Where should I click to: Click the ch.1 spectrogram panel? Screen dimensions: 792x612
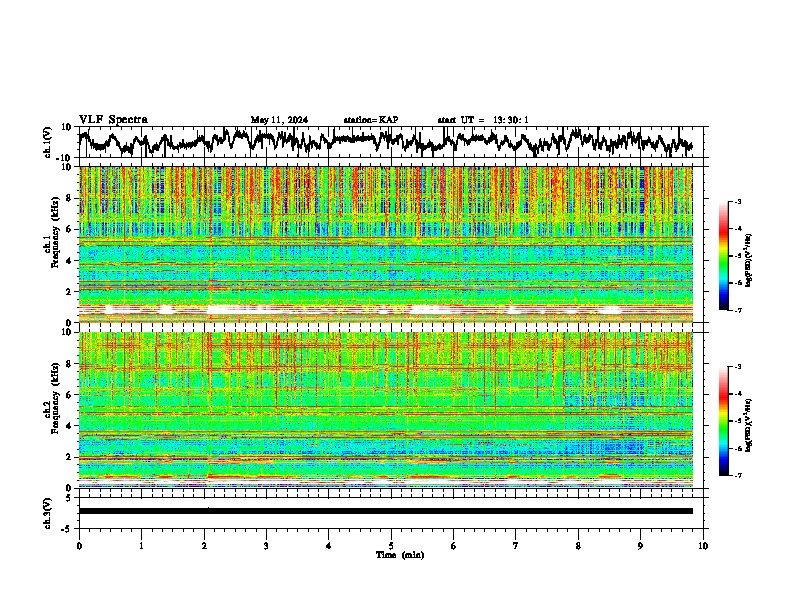385,244
